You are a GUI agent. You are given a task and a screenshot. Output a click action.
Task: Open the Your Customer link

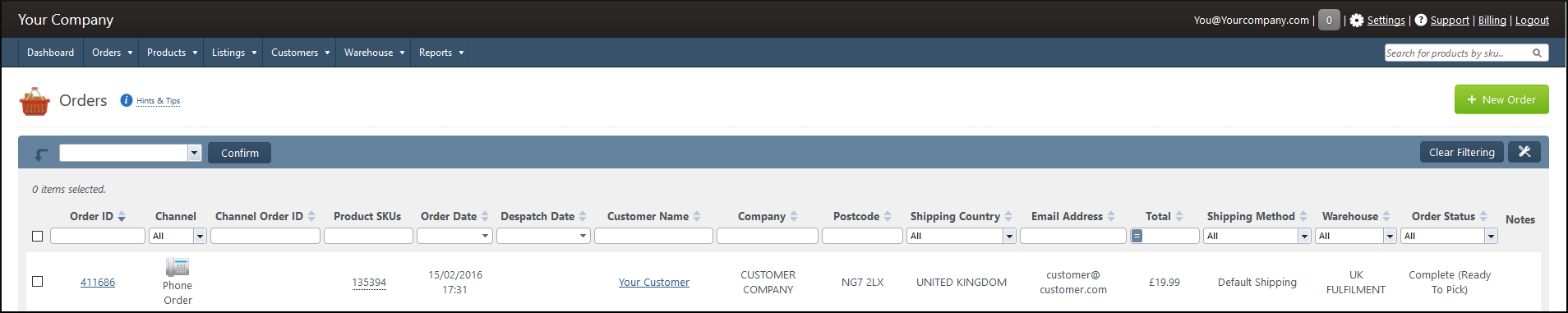[x=654, y=283]
